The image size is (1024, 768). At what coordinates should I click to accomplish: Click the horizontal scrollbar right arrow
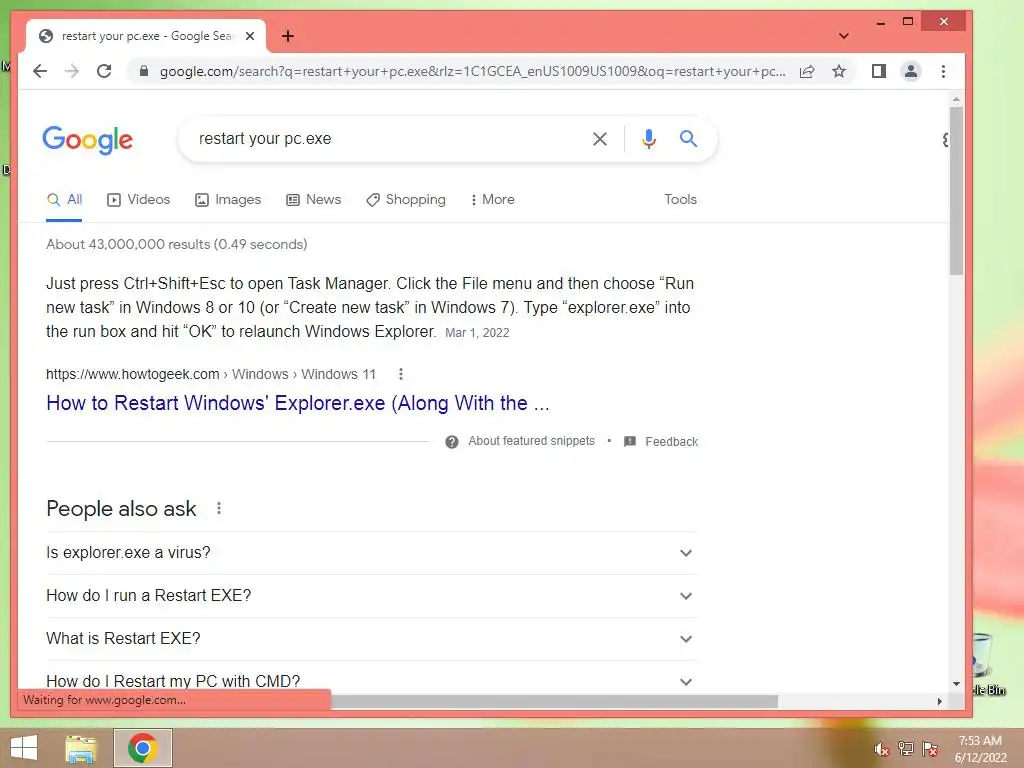point(939,701)
